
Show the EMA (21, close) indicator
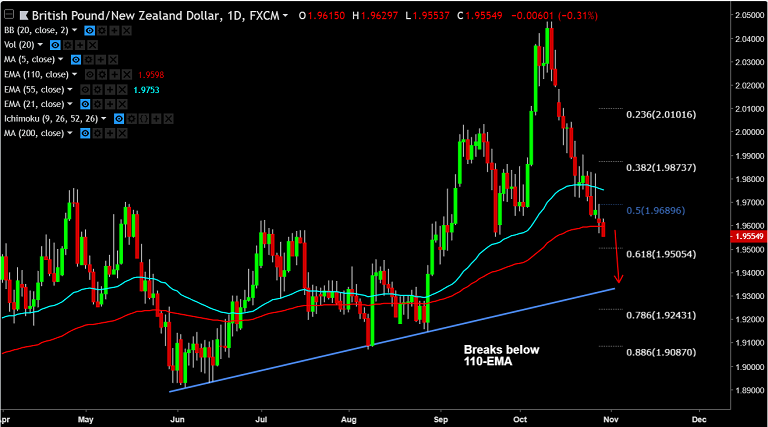(85, 104)
